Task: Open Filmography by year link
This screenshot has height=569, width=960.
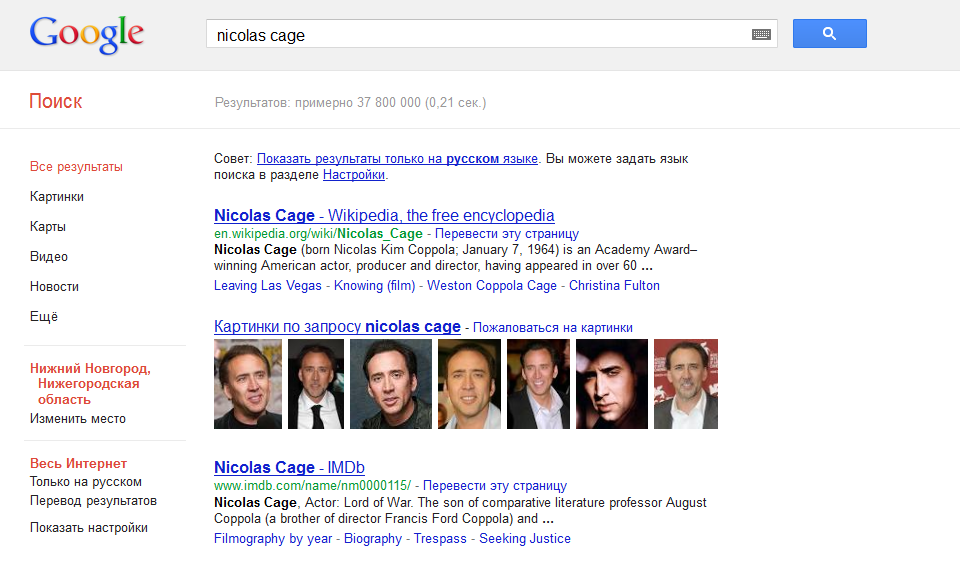Action: [x=273, y=539]
